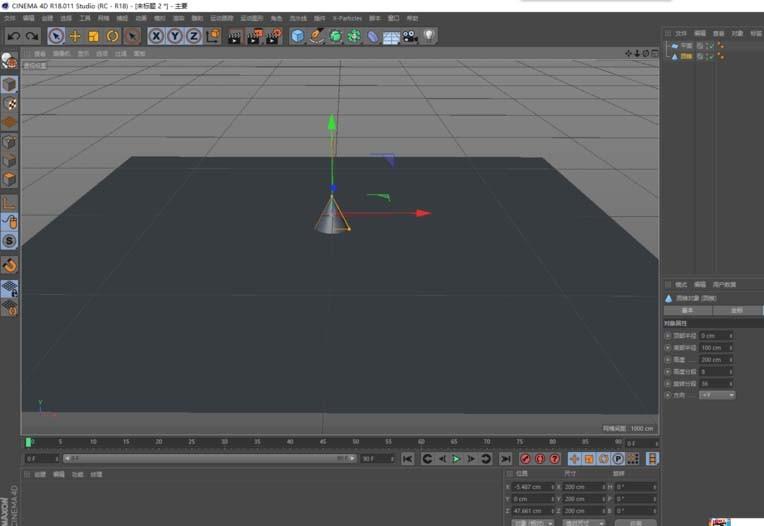The width and height of the screenshot is (764, 526).
Task: Select the Rotate tool in the toolbar
Action: point(112,36)
